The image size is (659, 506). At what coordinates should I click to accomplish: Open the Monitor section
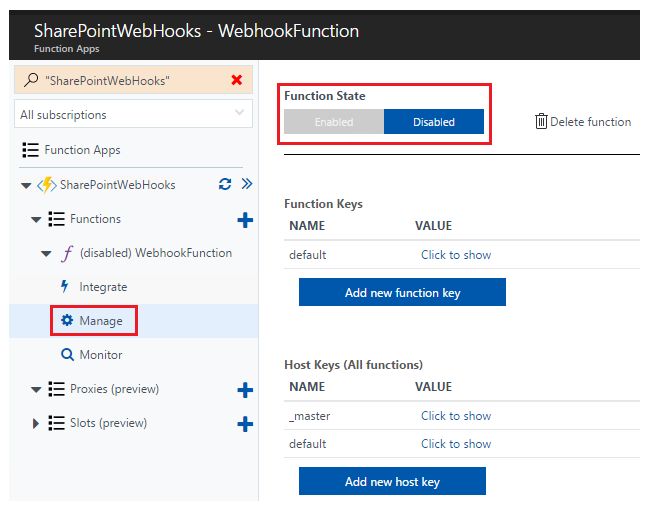coord(101,355)
